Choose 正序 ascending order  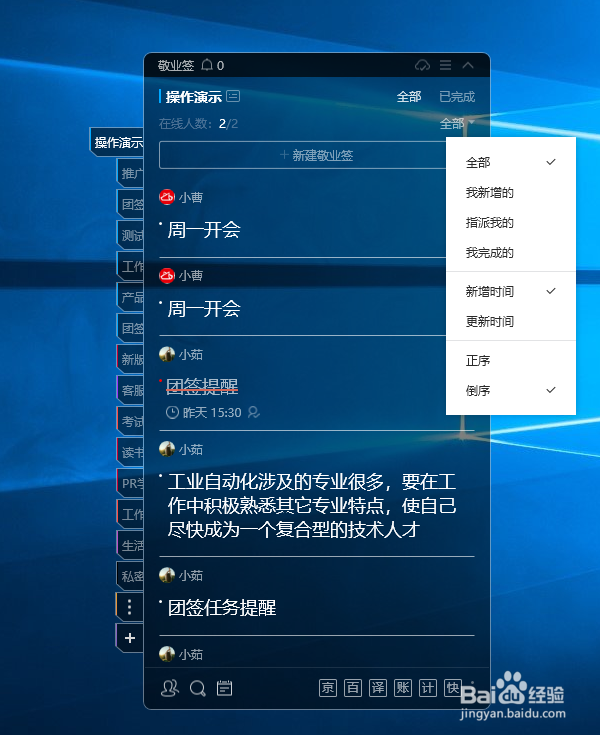[511, 360]
